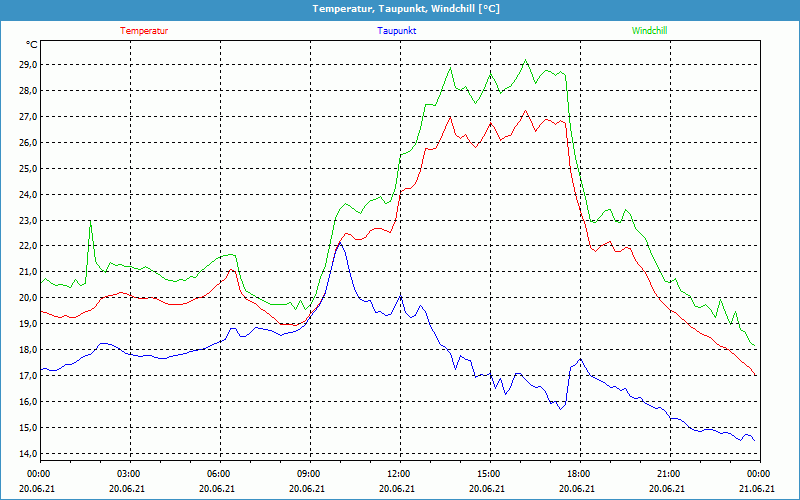Click the 21,0 y-axis value

point(29,272)
